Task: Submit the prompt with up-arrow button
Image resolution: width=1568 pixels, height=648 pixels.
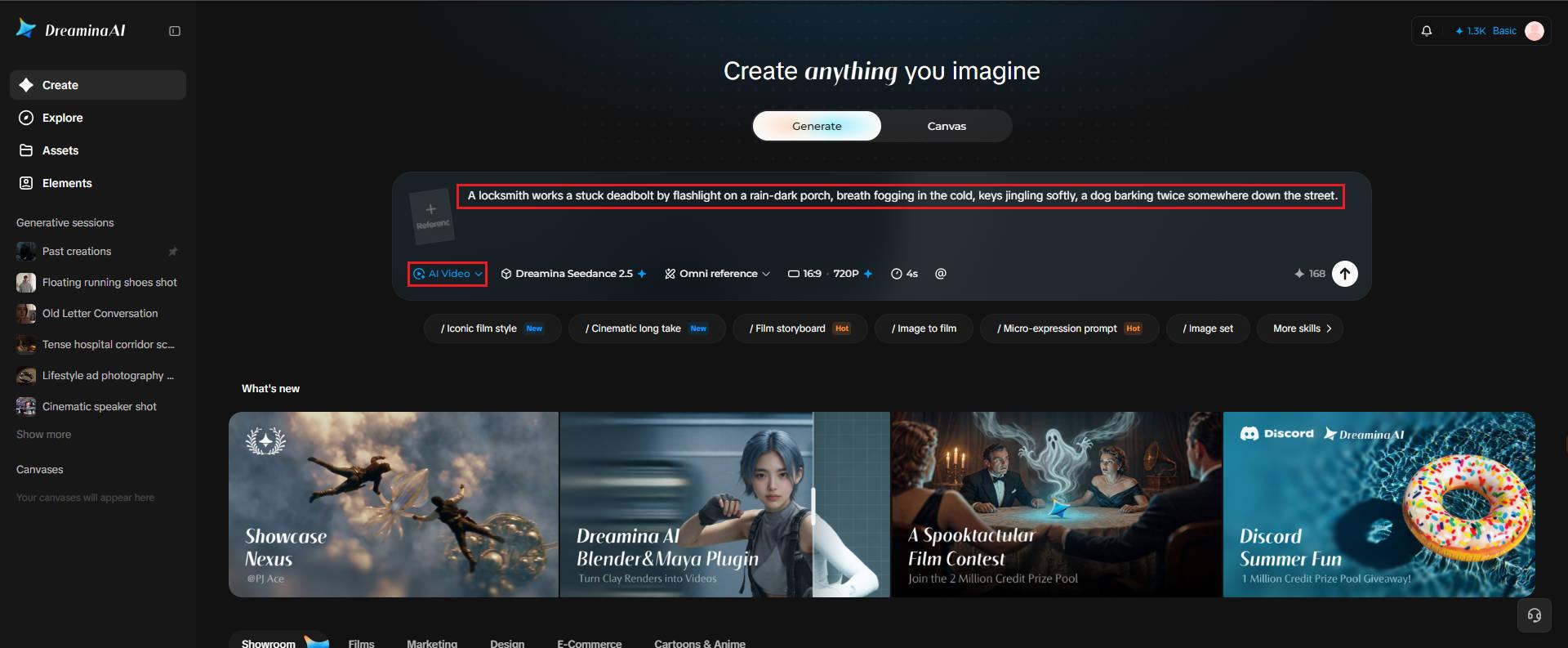Action: (1345, 274)
